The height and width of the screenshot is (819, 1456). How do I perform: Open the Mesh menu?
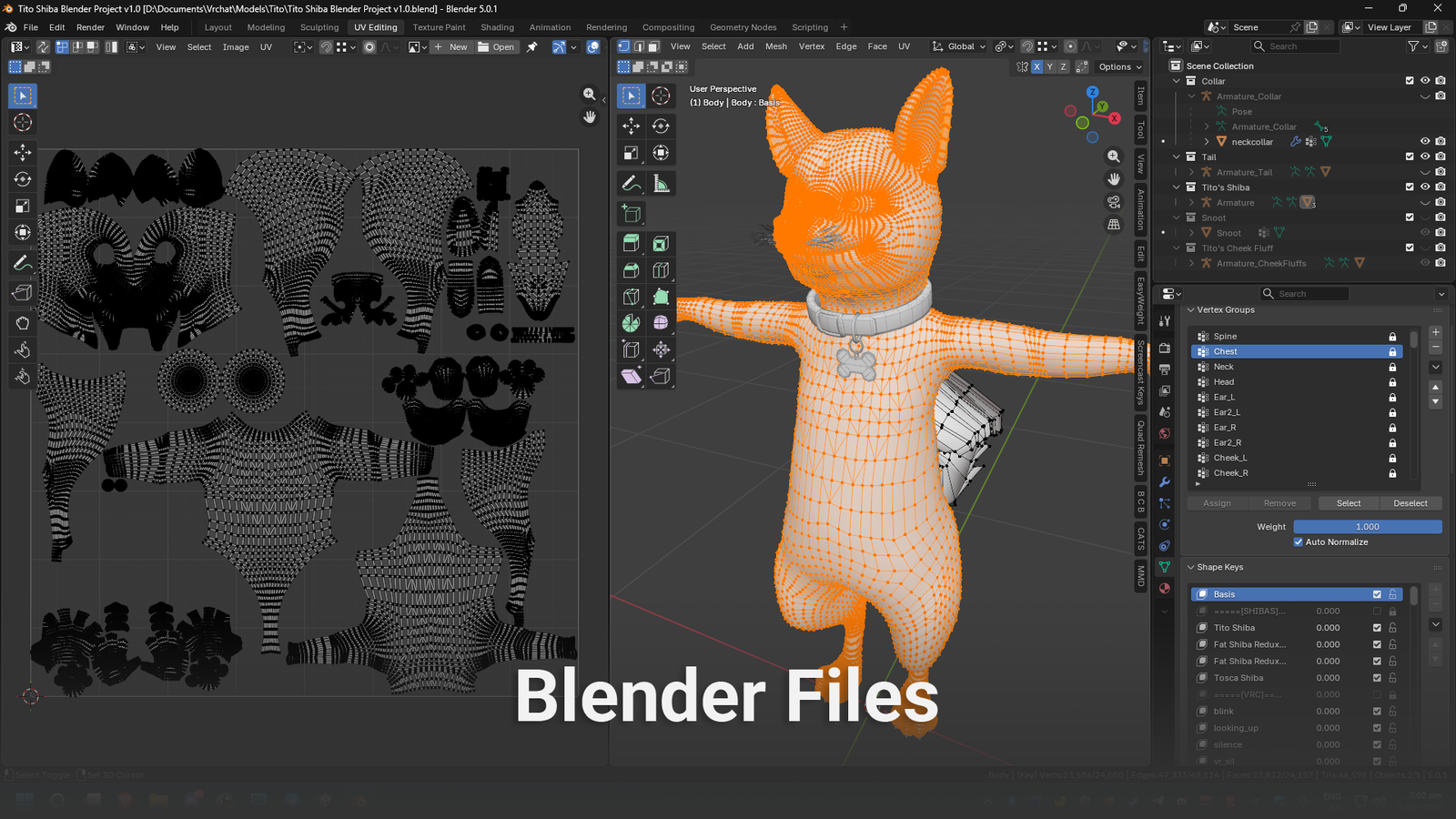point(775,46)
